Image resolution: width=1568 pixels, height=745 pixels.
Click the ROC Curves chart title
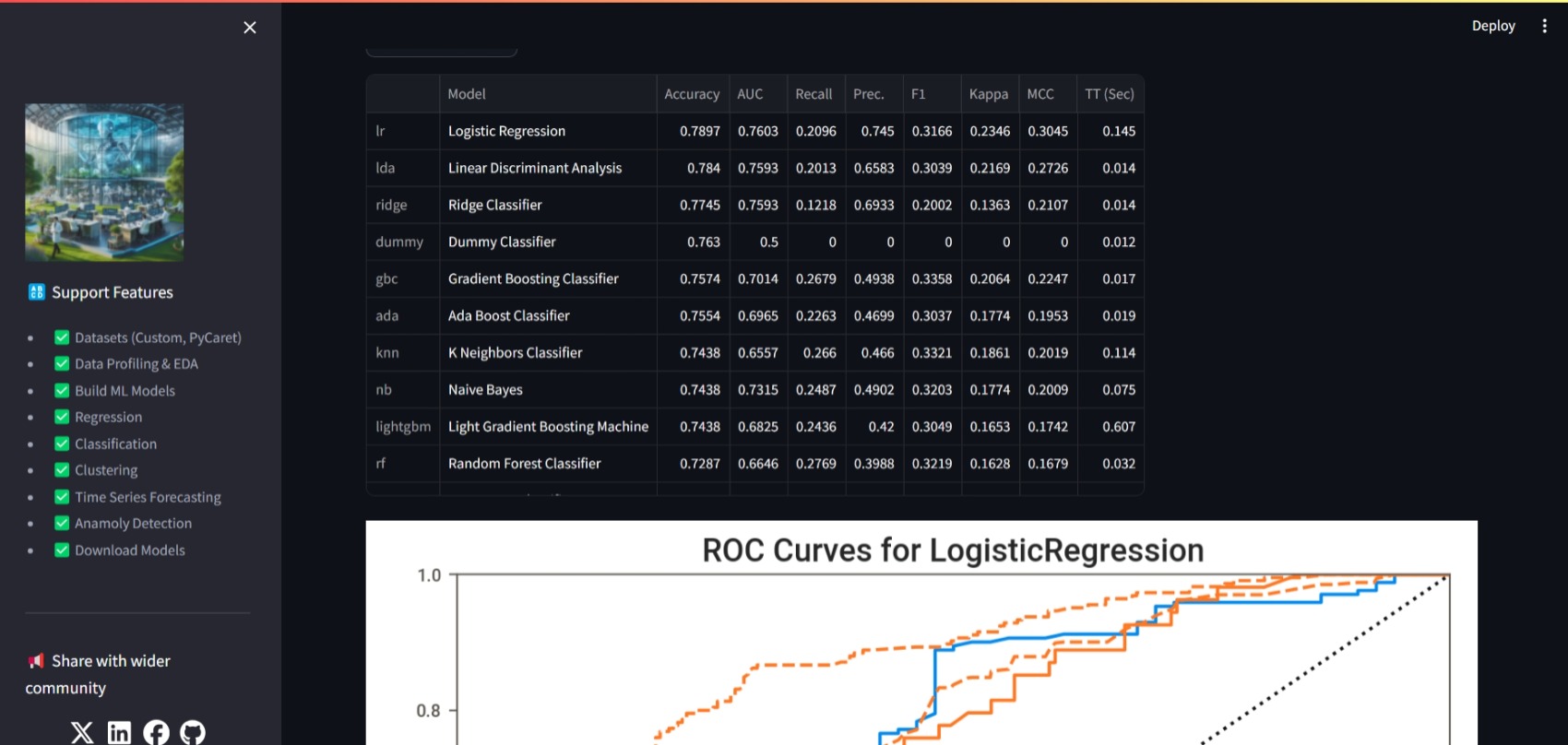(953, 550)
